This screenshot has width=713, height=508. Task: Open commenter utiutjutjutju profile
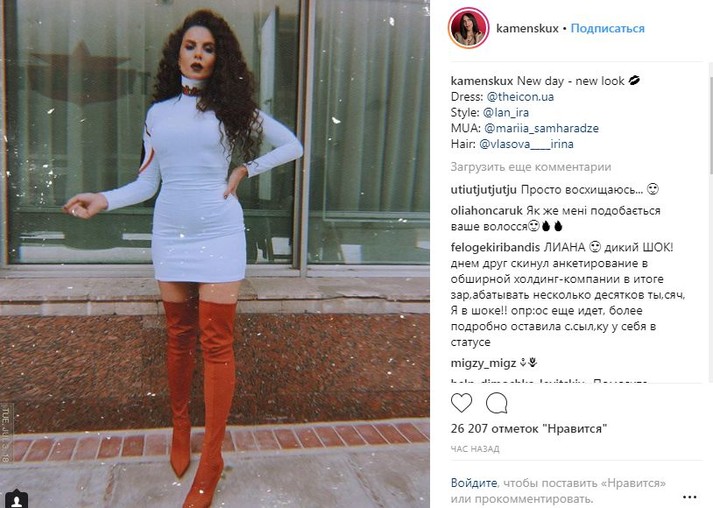tap(483, 190)
